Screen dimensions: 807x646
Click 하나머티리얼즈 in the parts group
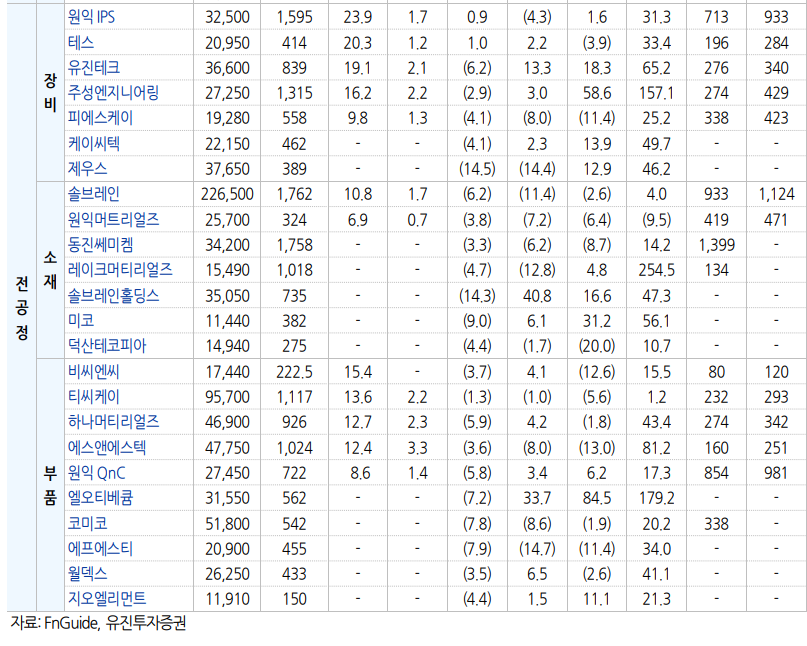113,422
